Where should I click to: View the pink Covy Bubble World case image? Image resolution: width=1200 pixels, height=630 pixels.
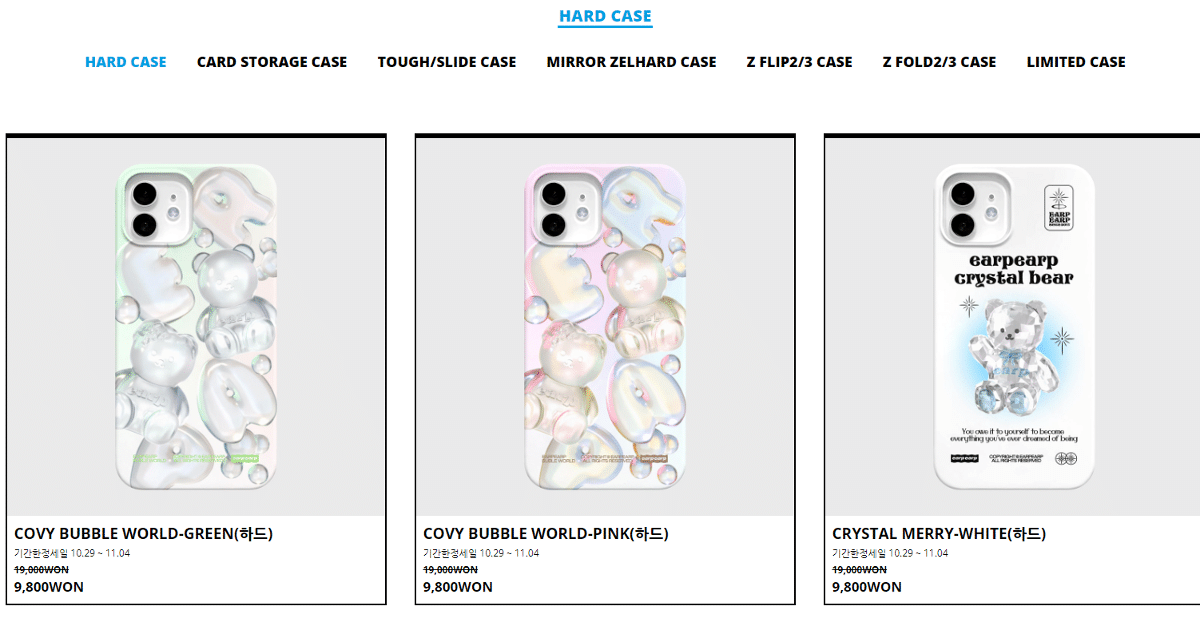click(605, 326)
